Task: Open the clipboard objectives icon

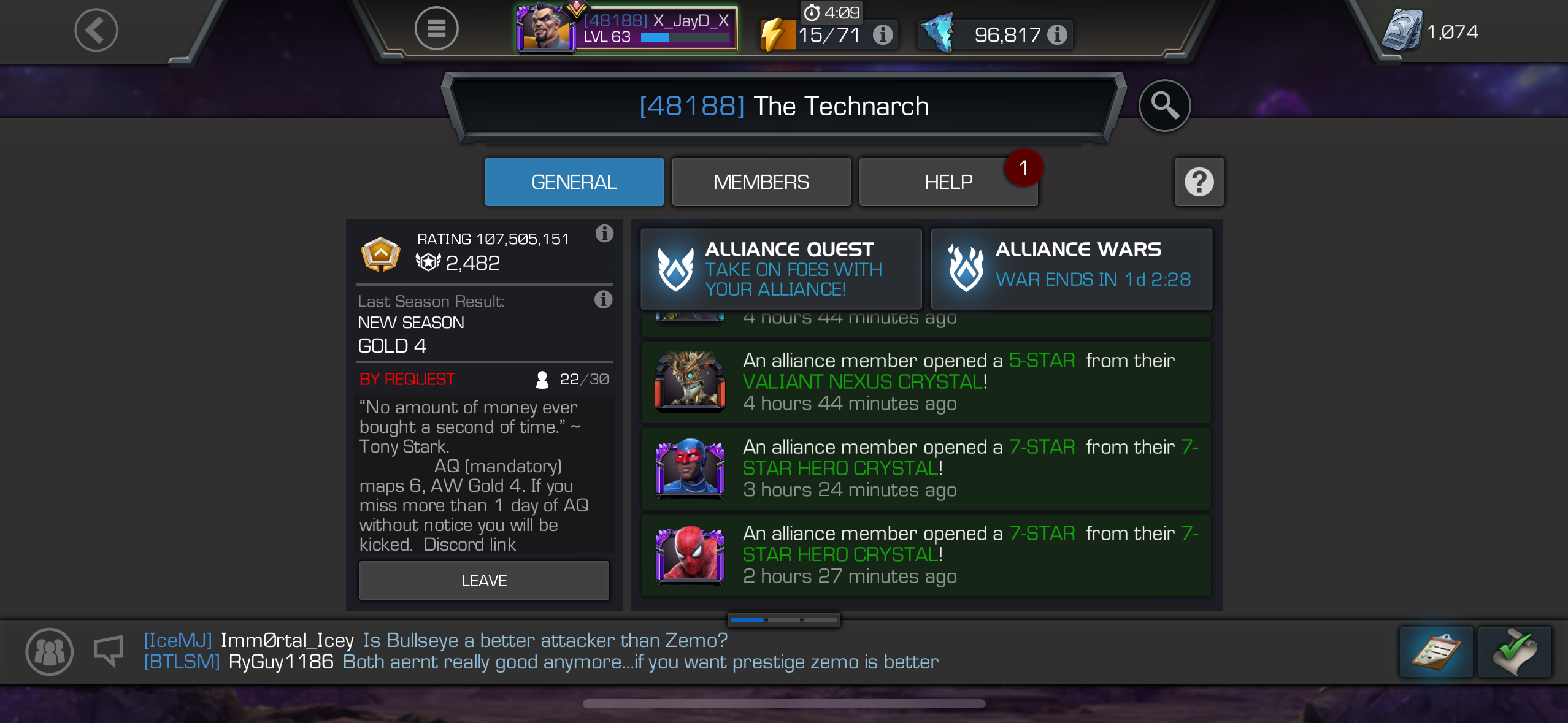Action: pyautogui.click(x=1435, y=652)
